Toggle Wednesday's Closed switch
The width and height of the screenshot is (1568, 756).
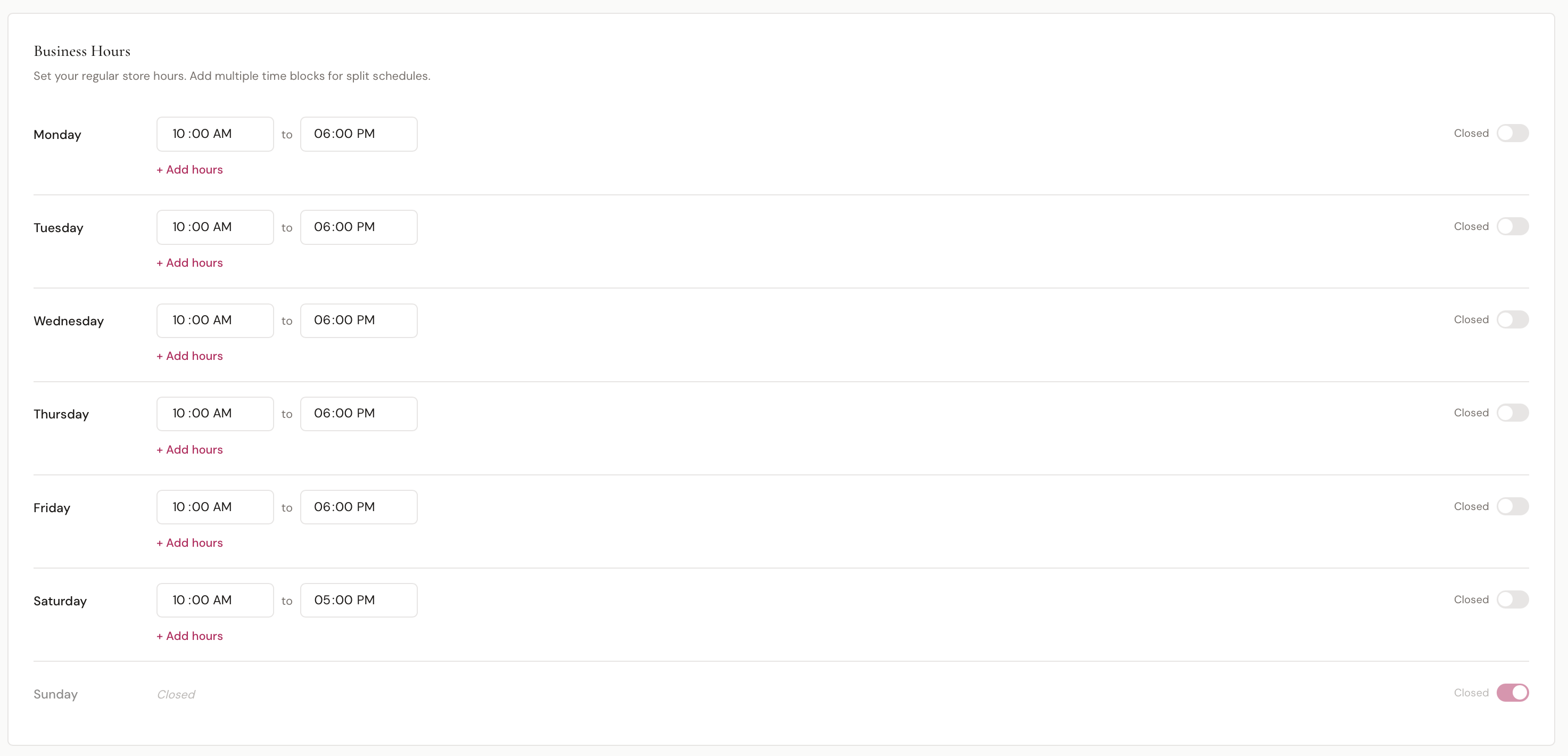[x=1512, y=319]
